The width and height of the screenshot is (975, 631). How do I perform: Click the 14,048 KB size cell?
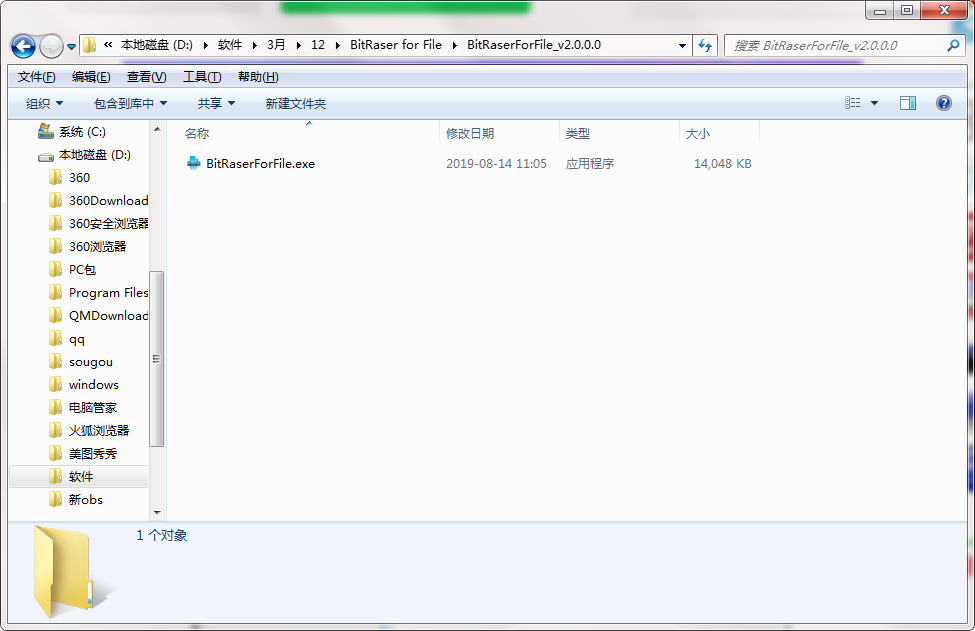click(723, 164)
